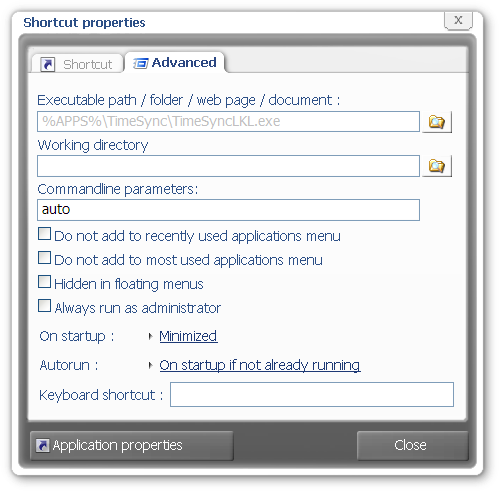Check 'Do not add to recently used applications menu'

click(x=44, y=234)
